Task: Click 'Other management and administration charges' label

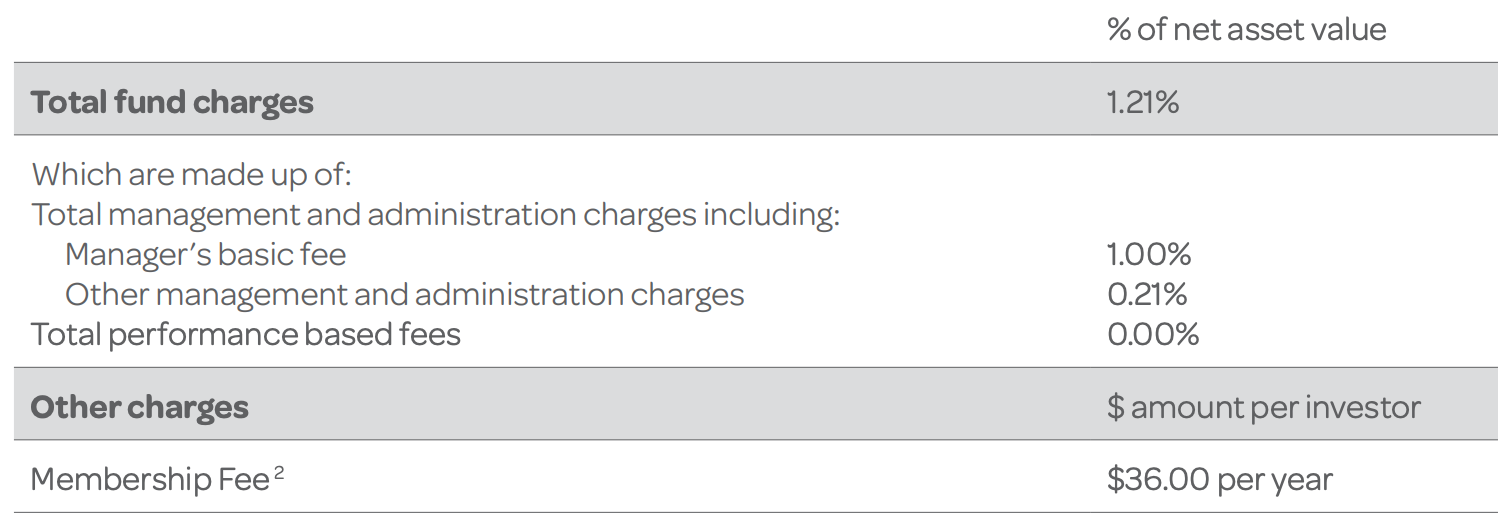Action: tap(404, 295)
